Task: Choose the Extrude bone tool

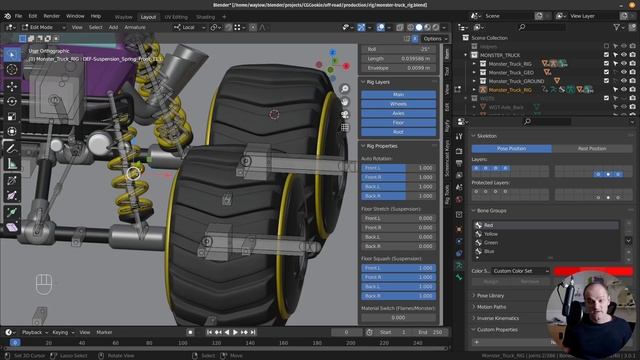Action: point(12,212)
